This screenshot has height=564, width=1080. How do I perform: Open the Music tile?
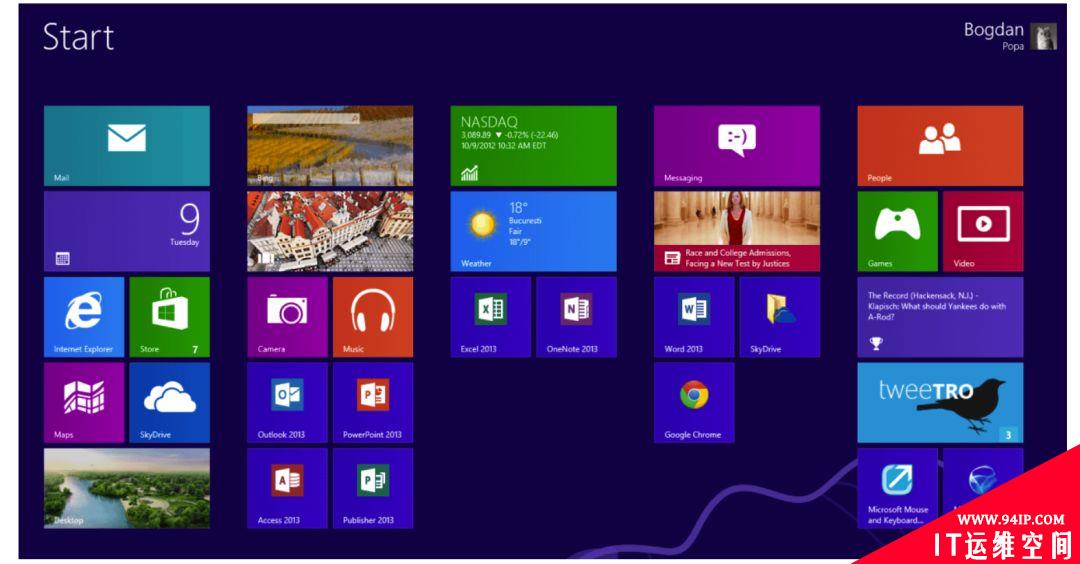[373, 317]
